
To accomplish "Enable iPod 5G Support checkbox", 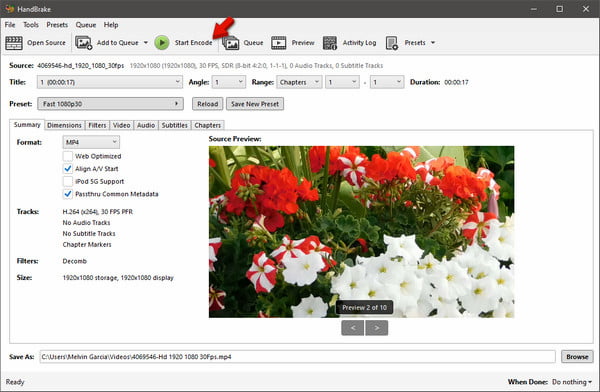I will tap(68, 181).
